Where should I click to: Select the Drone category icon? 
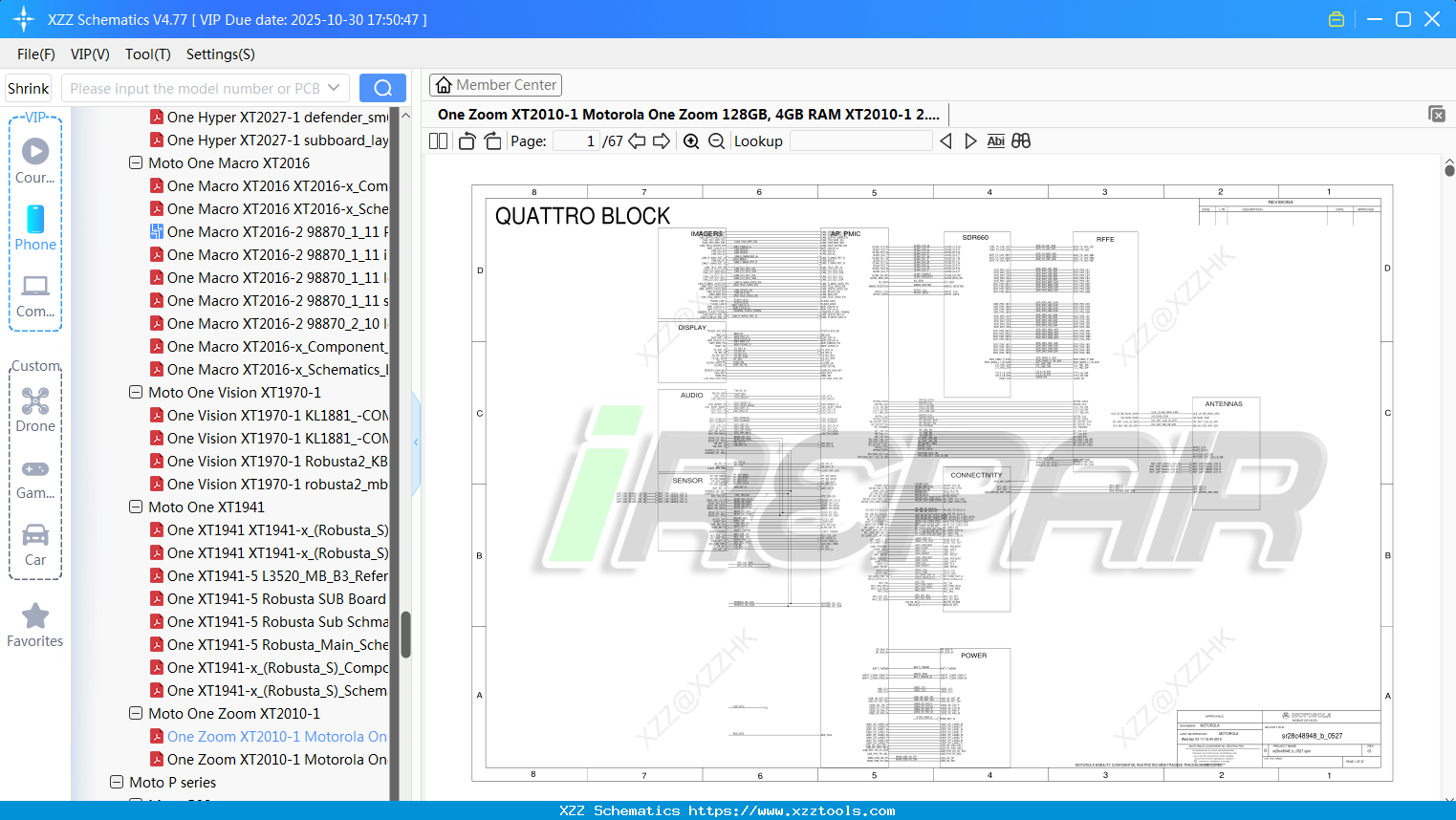pyautogui.click(x=35, y=409)
